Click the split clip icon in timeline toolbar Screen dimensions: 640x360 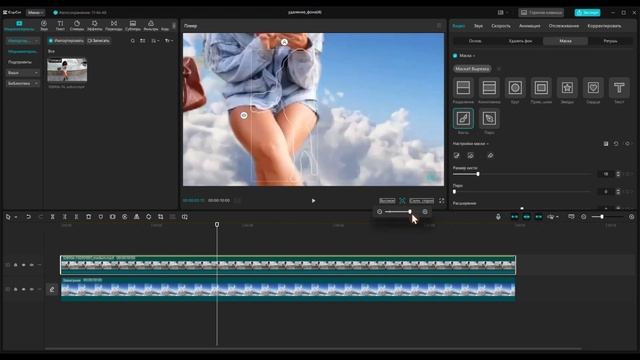[53, 217]
